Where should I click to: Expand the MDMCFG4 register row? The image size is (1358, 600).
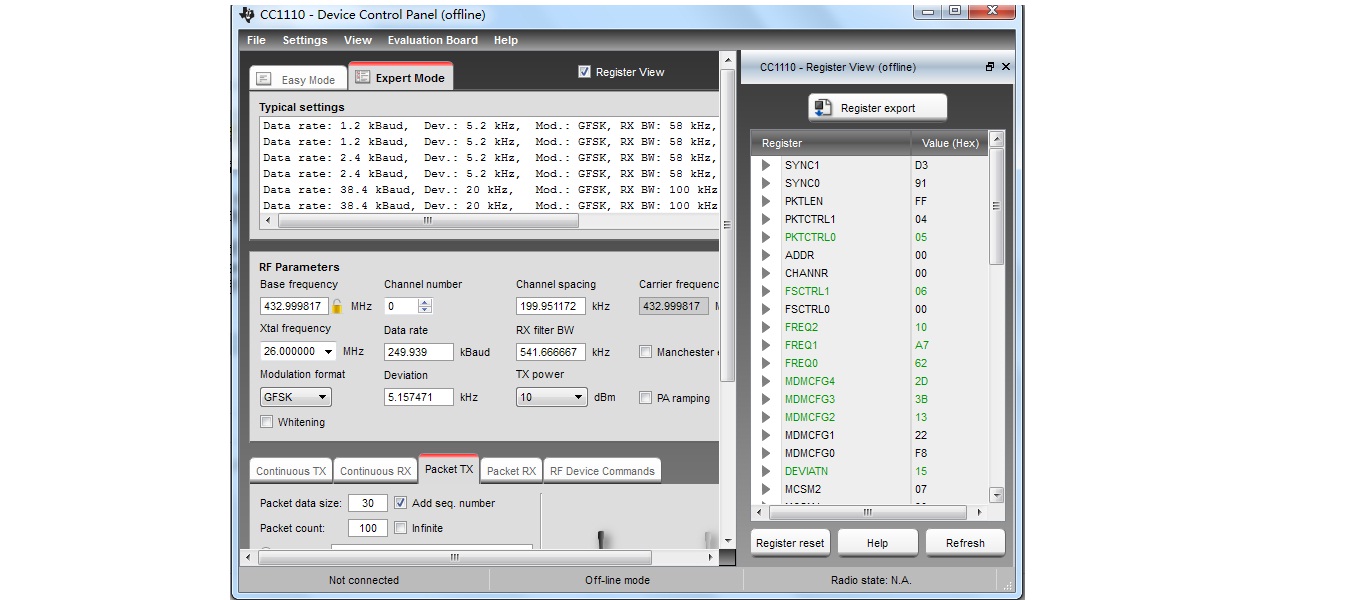(x=766, y=381)
